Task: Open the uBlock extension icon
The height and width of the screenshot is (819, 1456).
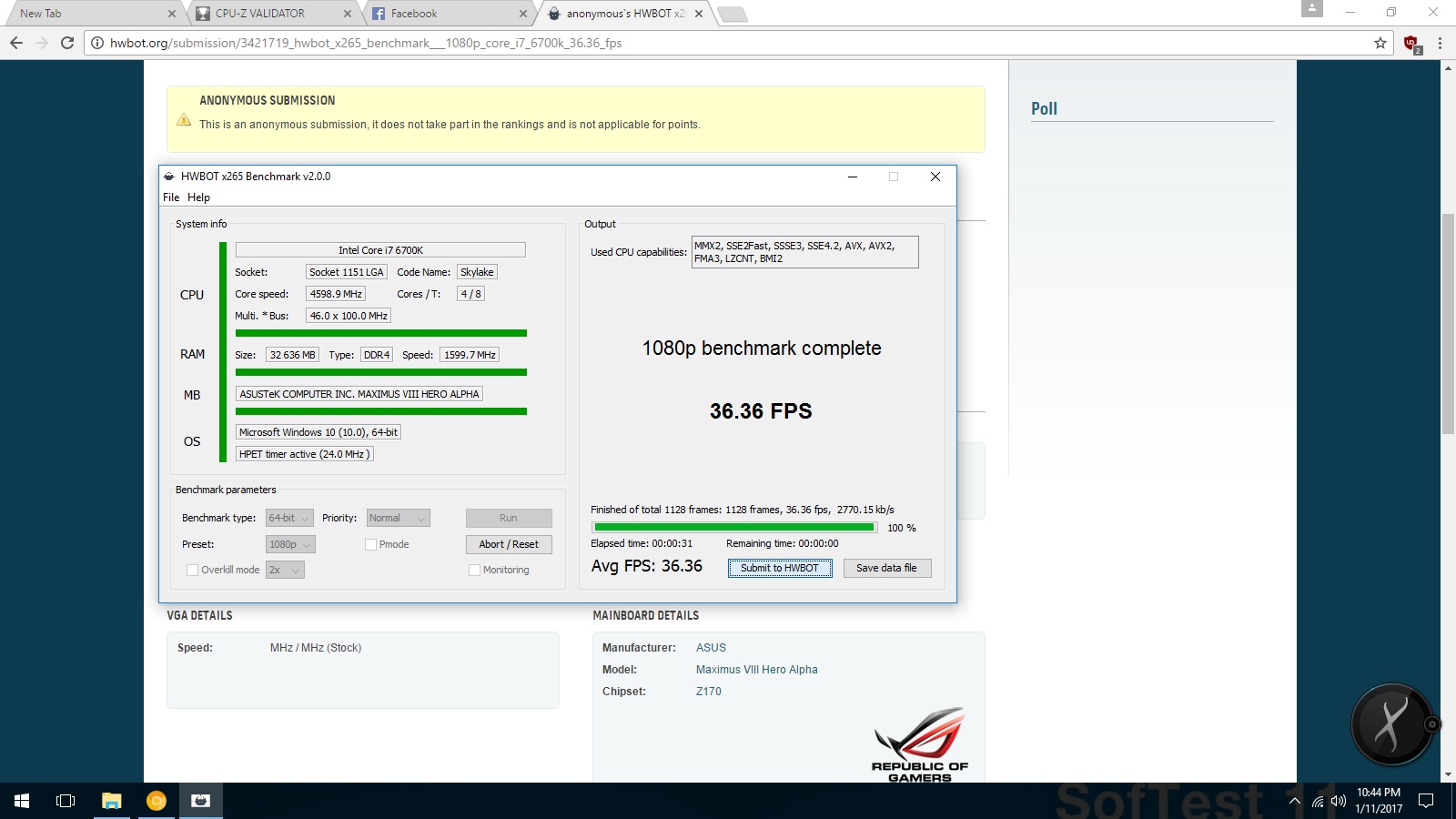Action: (x=1412, y=44)
